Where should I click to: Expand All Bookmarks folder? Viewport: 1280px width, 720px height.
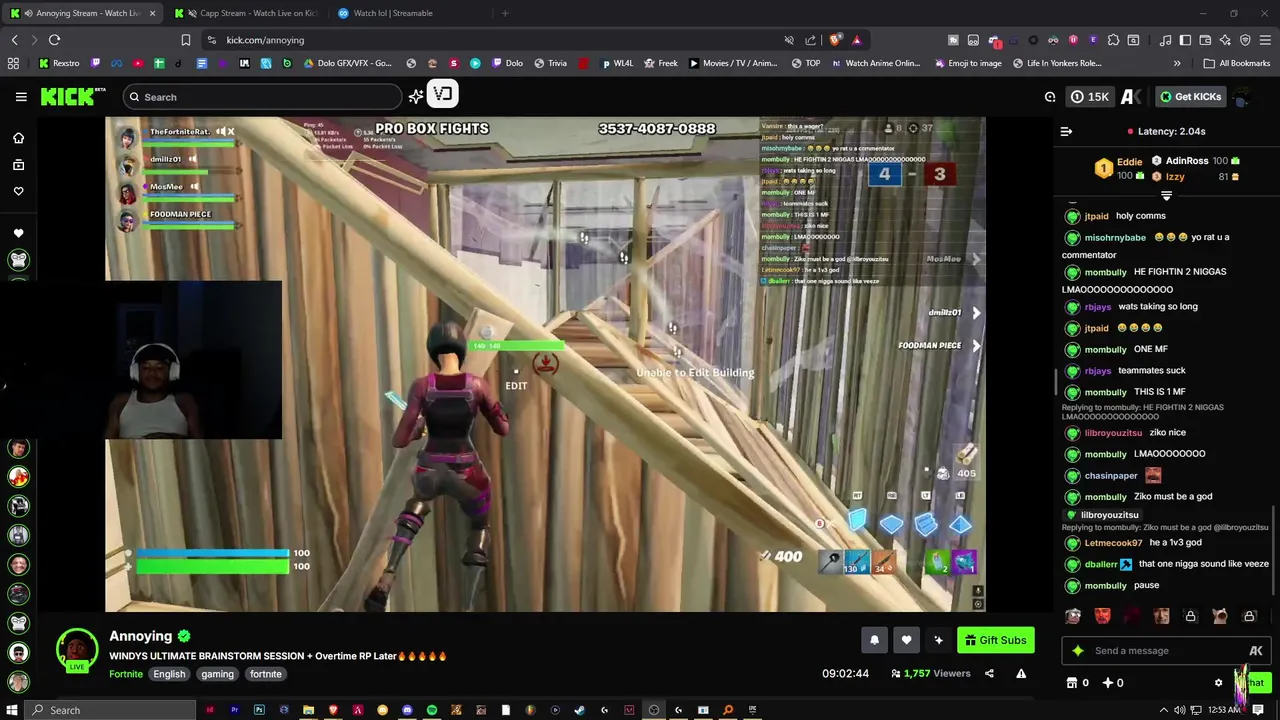coord(1237,63)
